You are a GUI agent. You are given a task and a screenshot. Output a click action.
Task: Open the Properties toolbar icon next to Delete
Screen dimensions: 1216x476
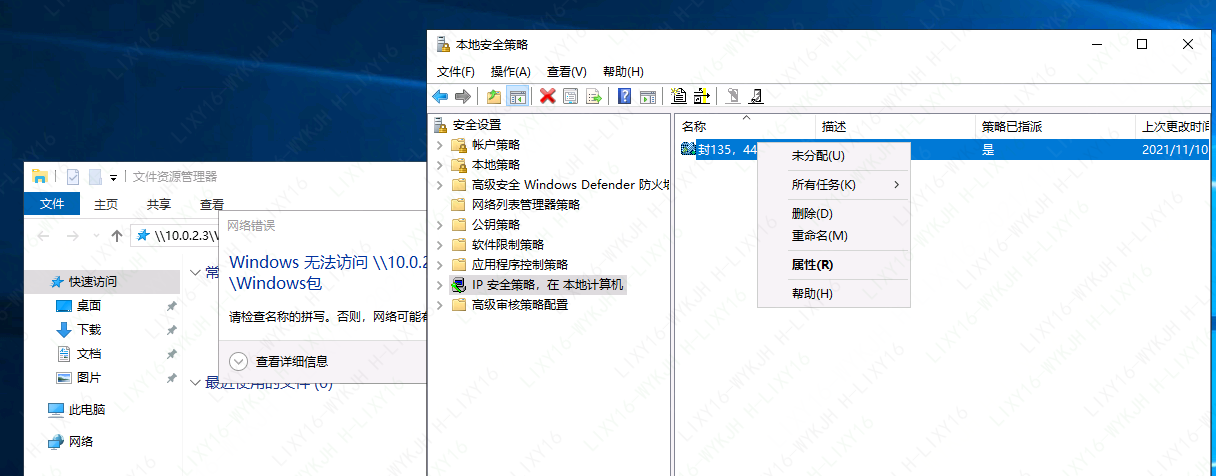point(571,96)
